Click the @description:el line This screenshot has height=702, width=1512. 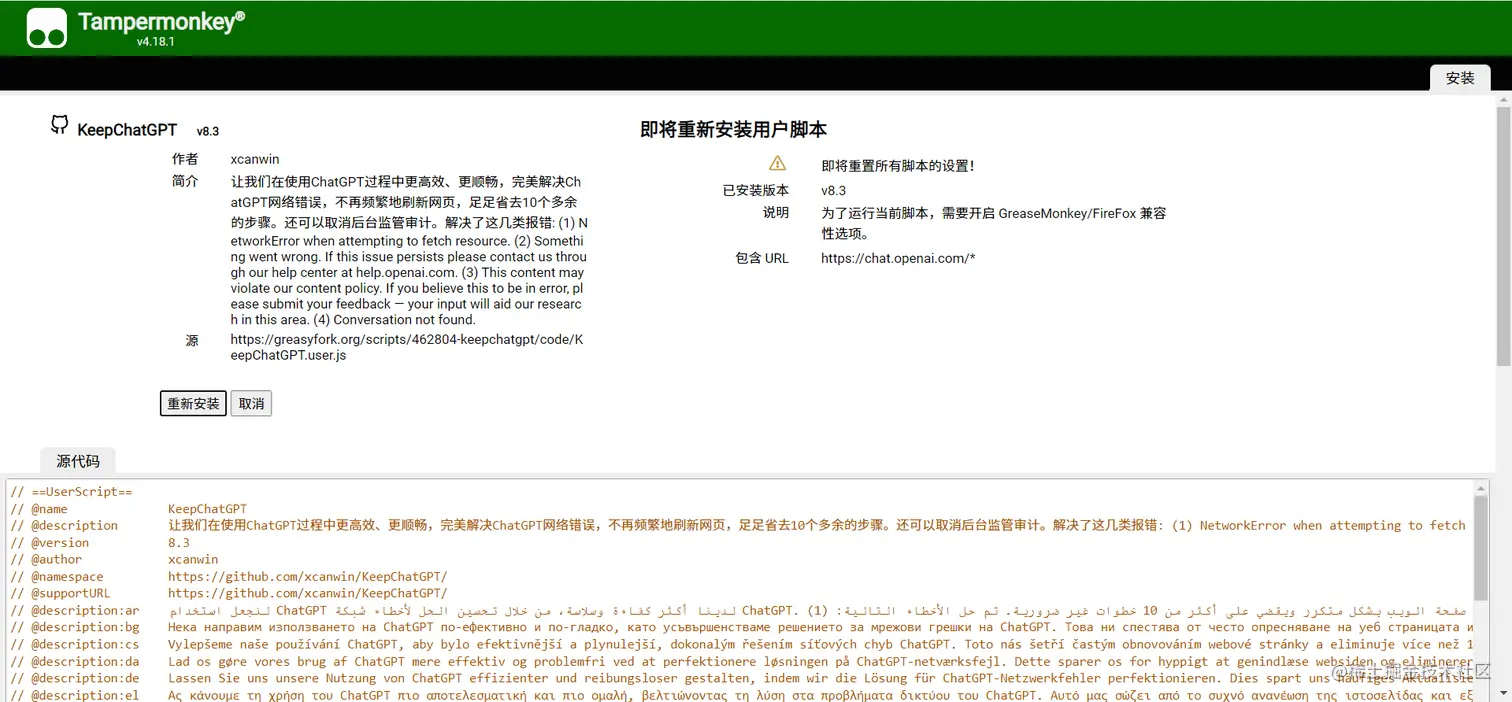tap(741, 695)
